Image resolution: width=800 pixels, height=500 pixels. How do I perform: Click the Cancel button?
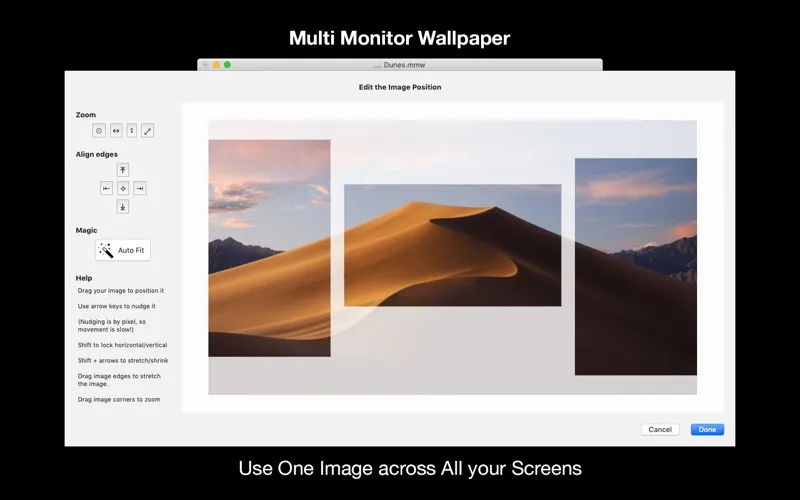coord(660,430)
